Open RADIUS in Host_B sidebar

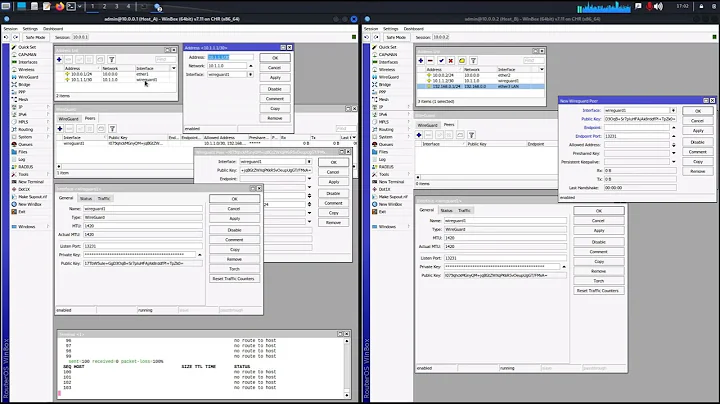(386, 167)
